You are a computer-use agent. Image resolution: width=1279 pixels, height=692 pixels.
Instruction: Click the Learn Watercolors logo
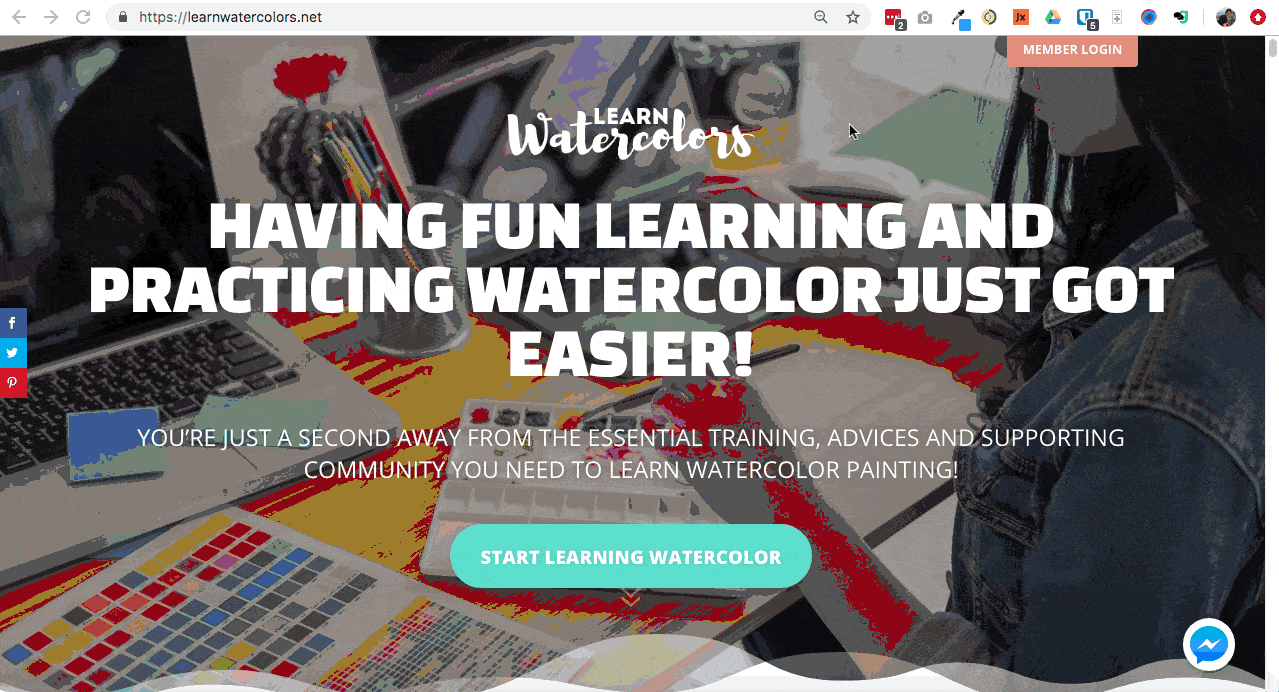(629, 133)
